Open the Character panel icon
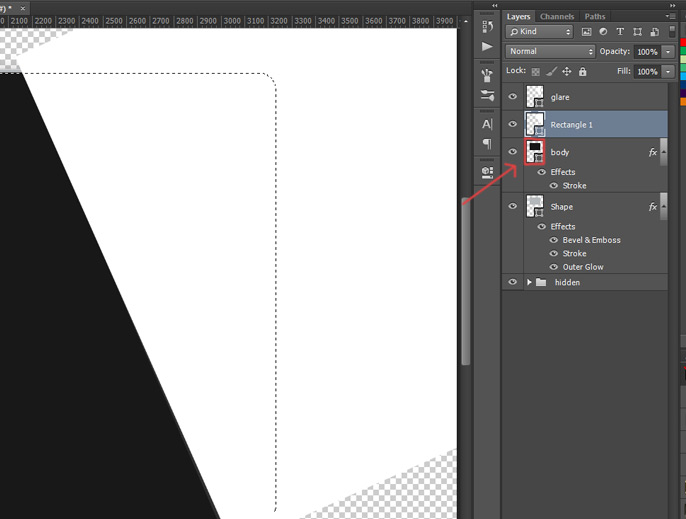This screenshot has width=686, height=519. point(487,124)
